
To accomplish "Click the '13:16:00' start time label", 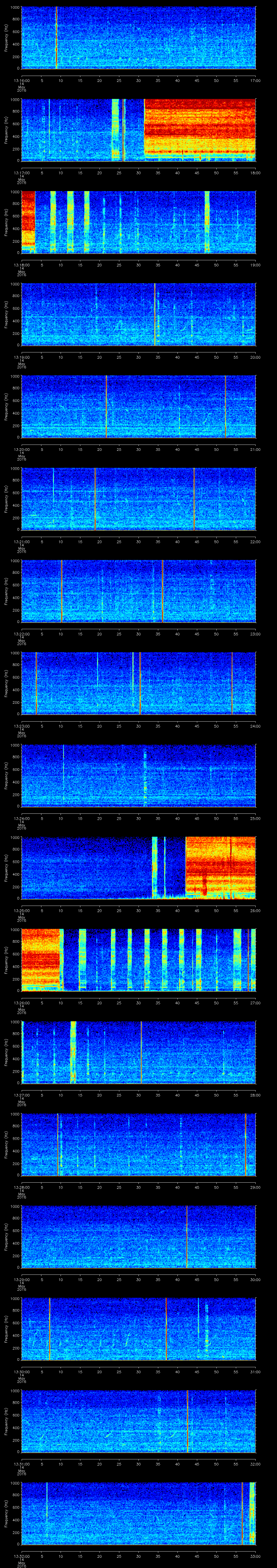I will coord(21,80).
